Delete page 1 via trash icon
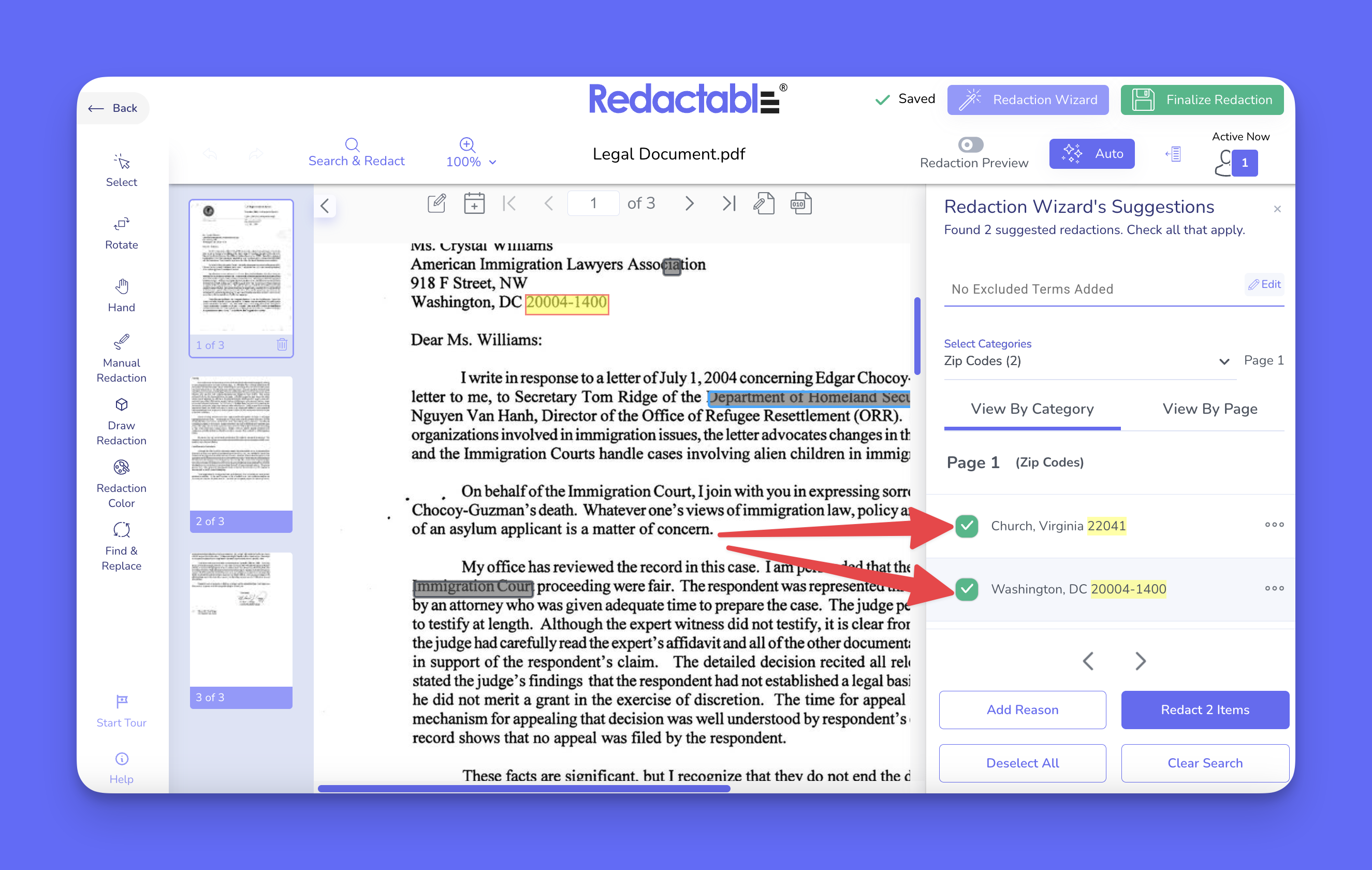This screenshot has height=870, width=1372. 282,345
